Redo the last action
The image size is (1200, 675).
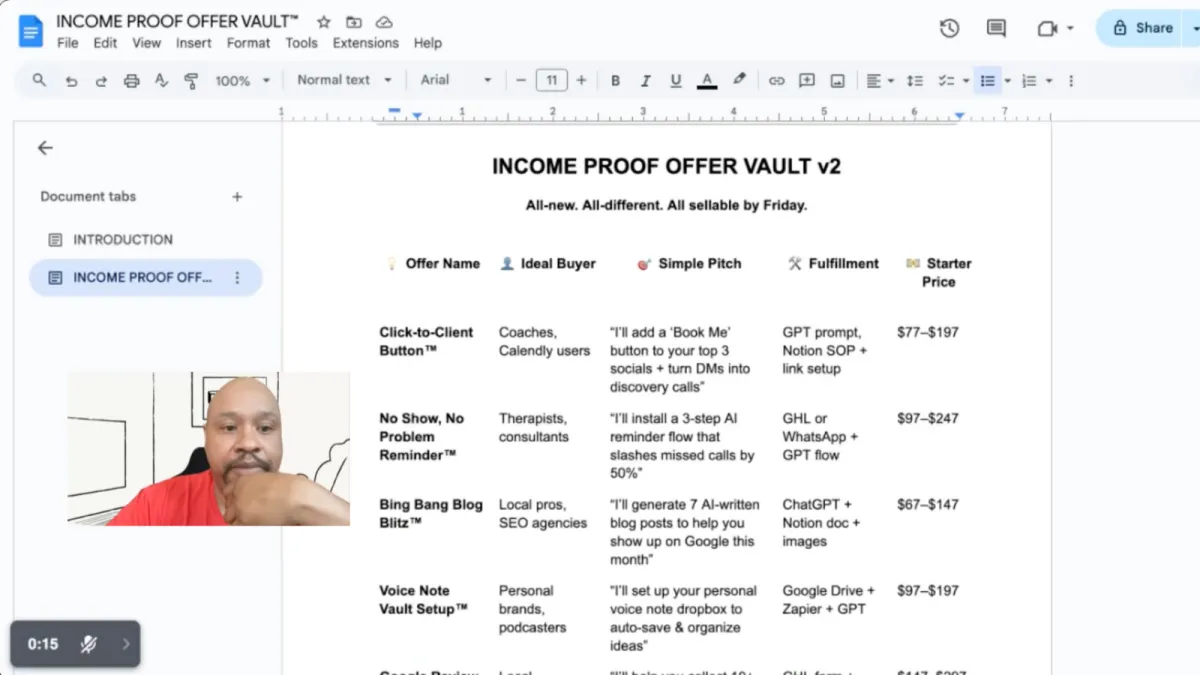pyautogui.click(x=101, y=81)
